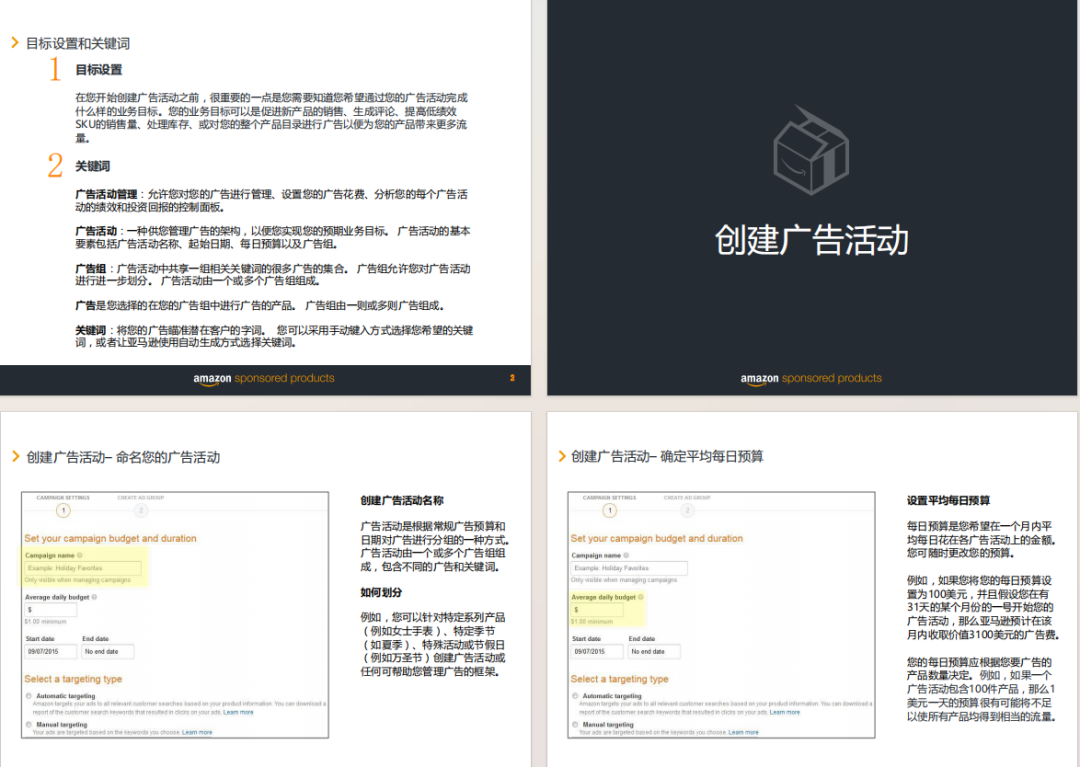
Task: Click the Amazon logo in the left slide footer
Action: click(211, 379)
